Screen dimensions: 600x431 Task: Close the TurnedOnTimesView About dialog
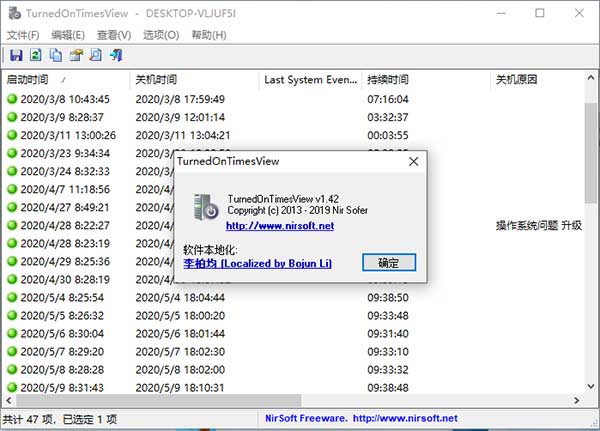[413, 160]
